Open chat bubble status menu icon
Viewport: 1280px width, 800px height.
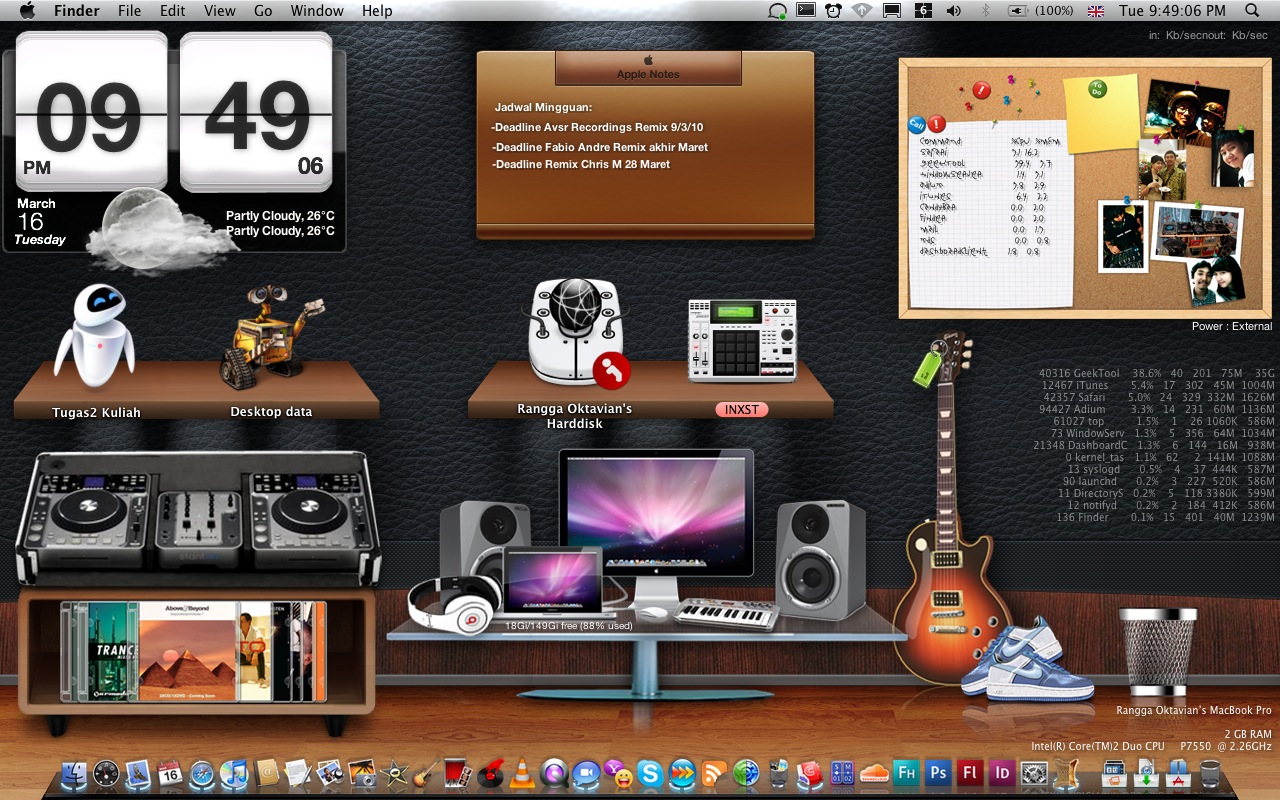[777, 11]
